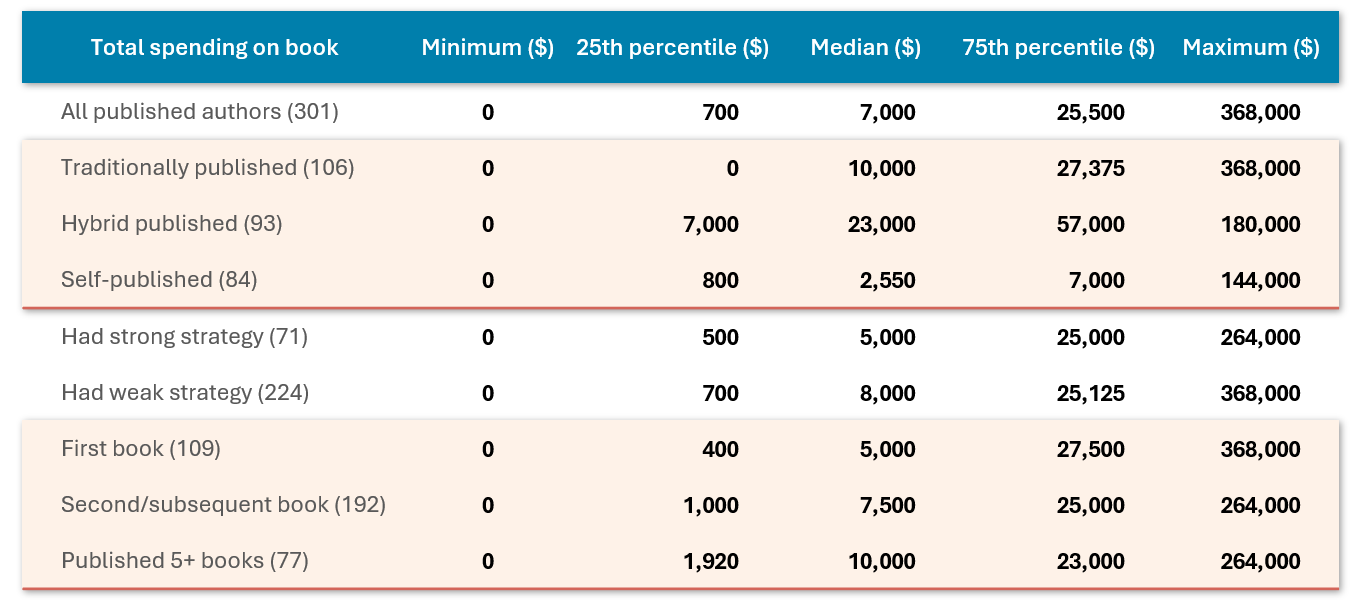Screen dimensions: 1352x607
Task: Click the 'Had strong strategy (71)' label
Action: click(x=184, y=337)
